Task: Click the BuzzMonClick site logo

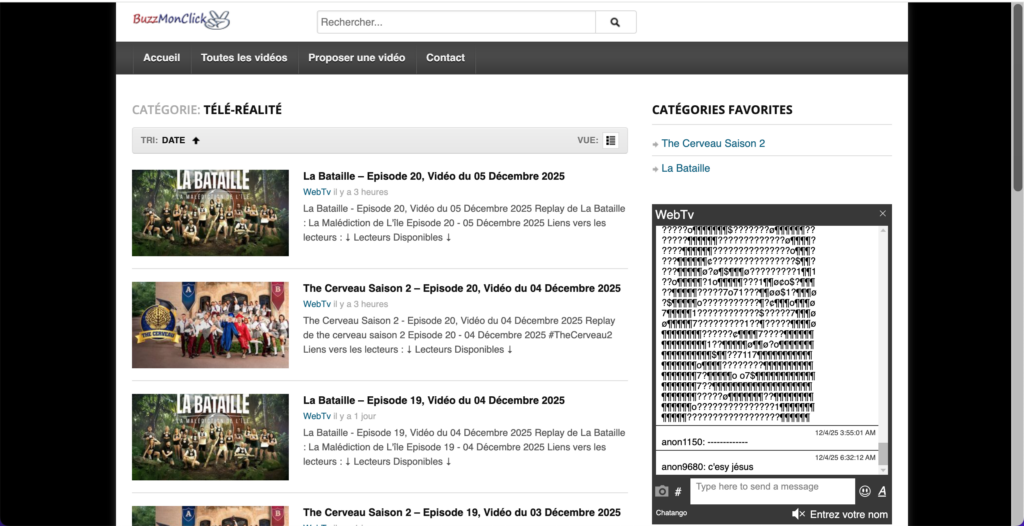Action: [x=181, y=20]
